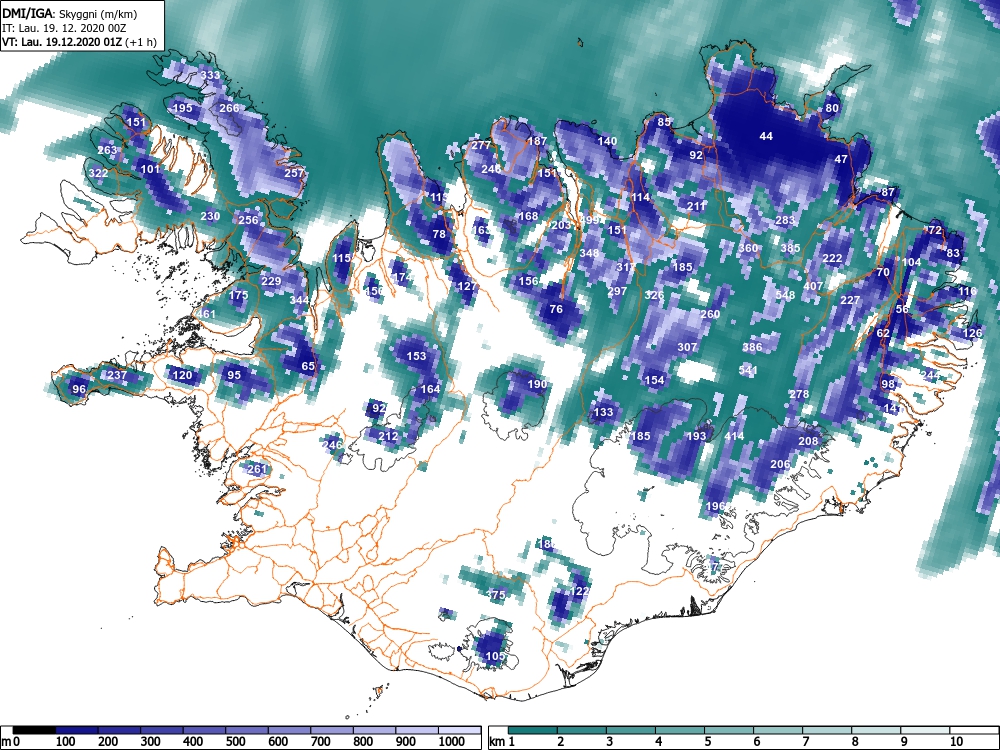This screenshot has width=1000, height=750.
Task: Click visibility value 78 on the map
Action: (x=439, y=234)
